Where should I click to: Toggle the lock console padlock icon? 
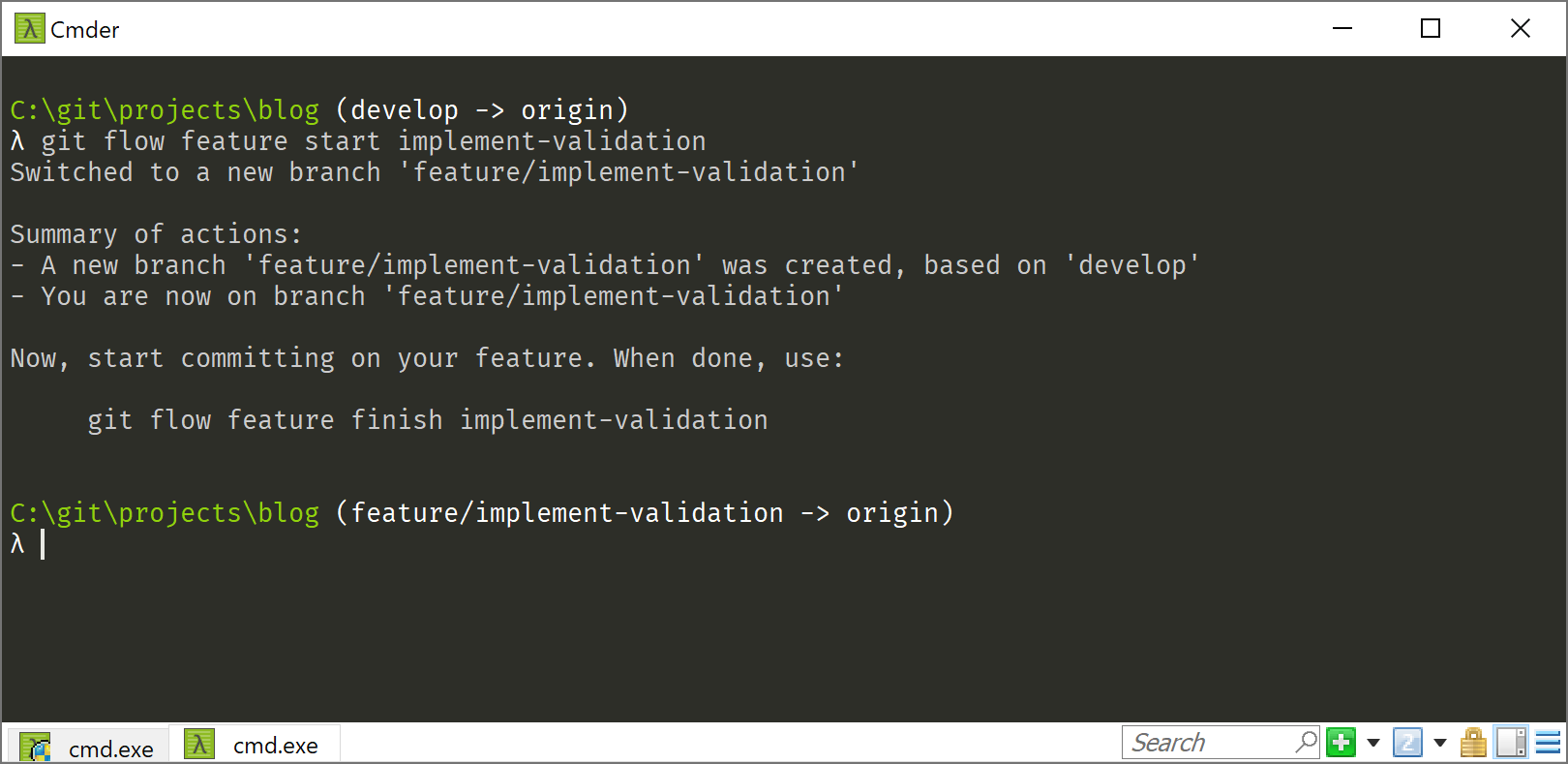pyautogui.click(x=1473, y=743)
